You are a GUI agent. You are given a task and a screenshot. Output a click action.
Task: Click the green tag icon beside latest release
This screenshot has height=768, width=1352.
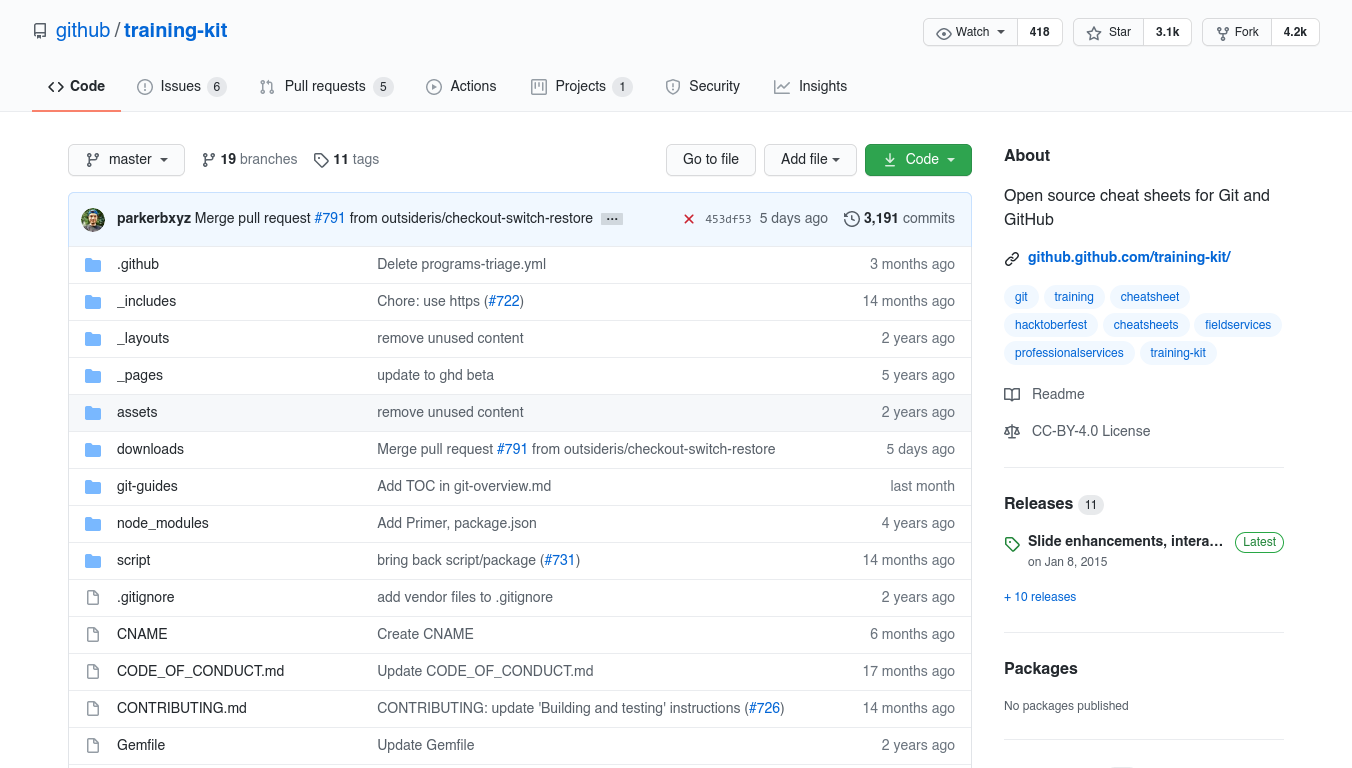coord(1012,543)
